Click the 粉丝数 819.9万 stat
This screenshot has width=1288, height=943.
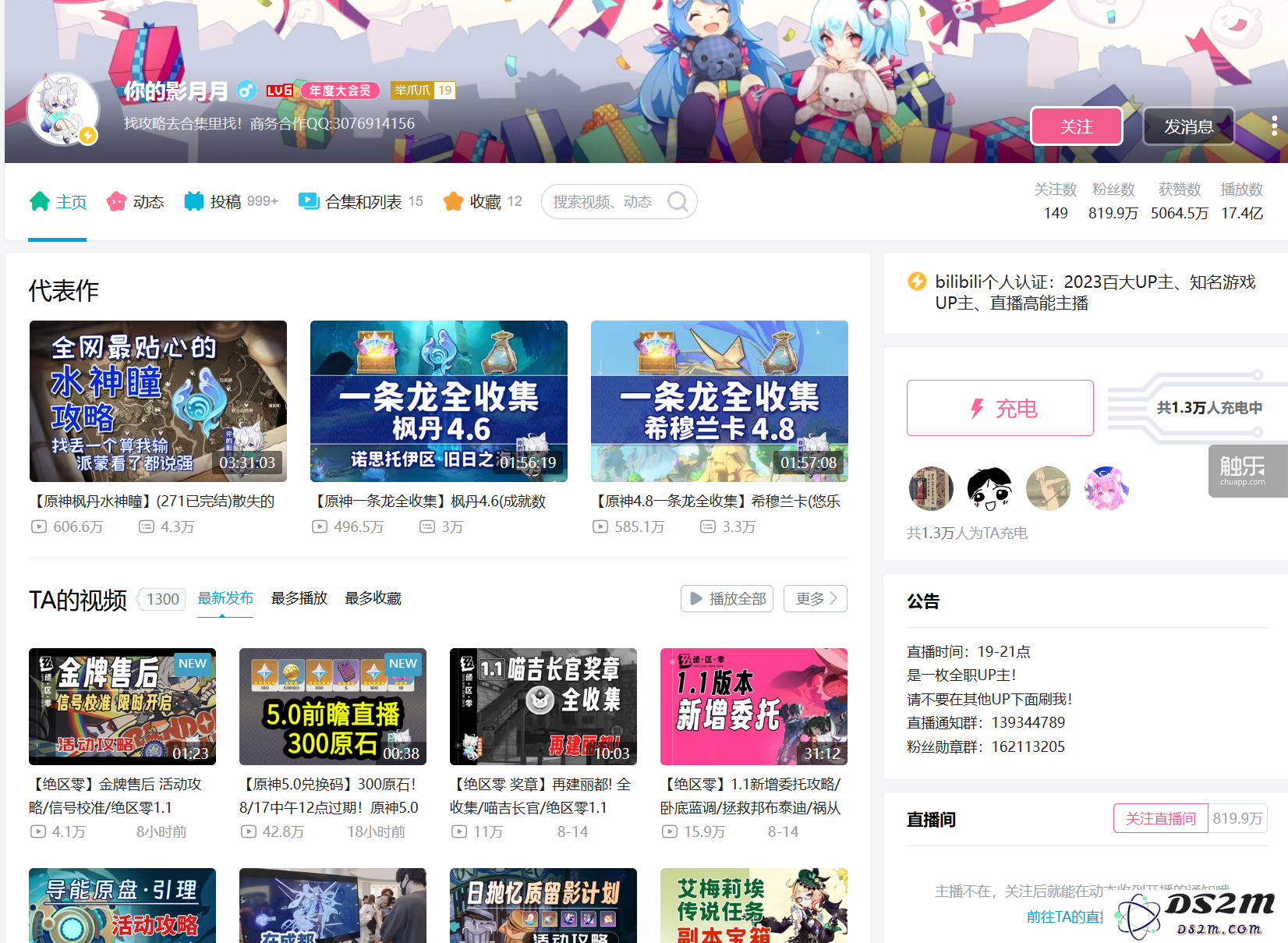(x=1113, y=201)
